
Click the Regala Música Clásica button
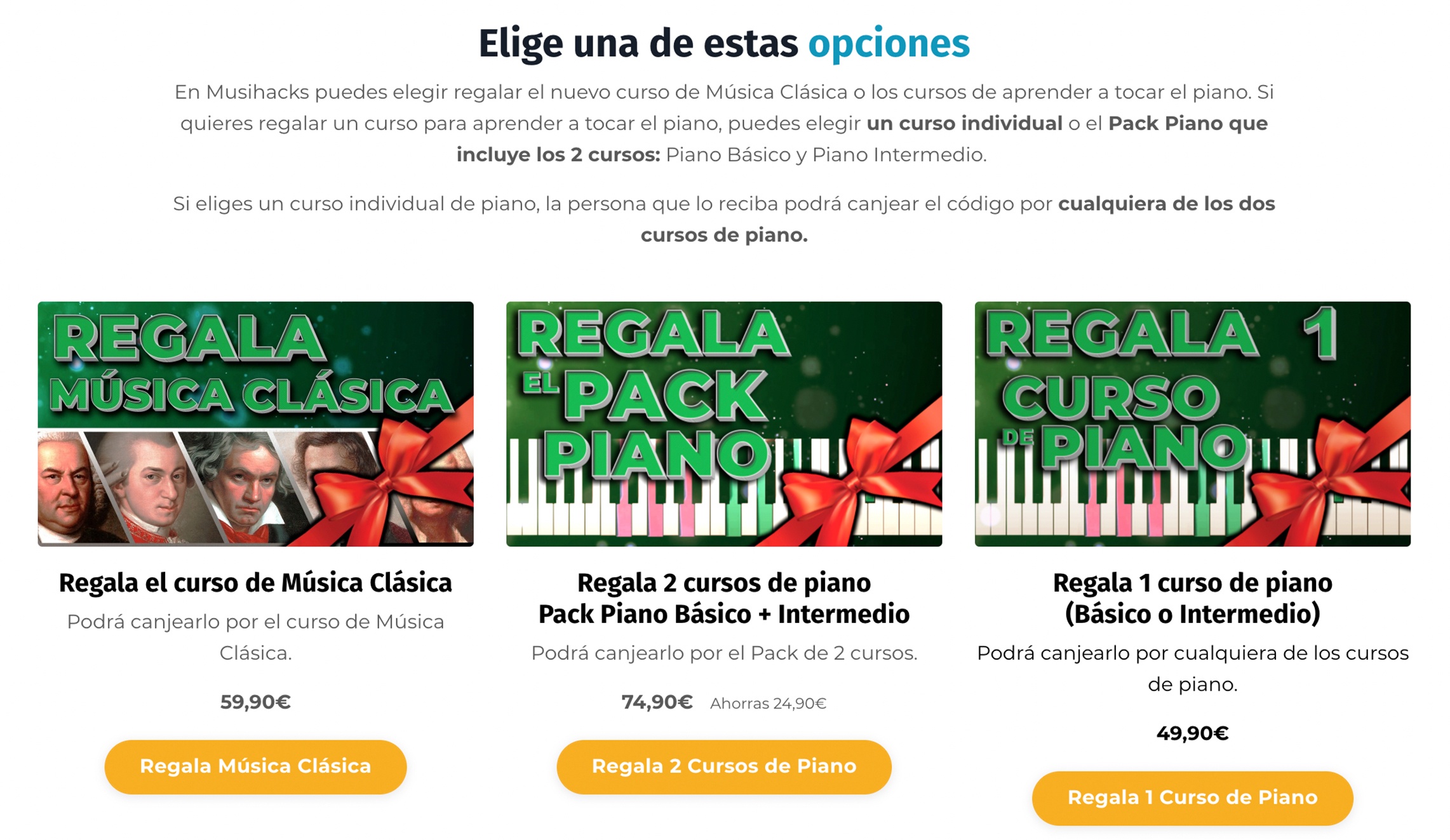click(255, 766)
